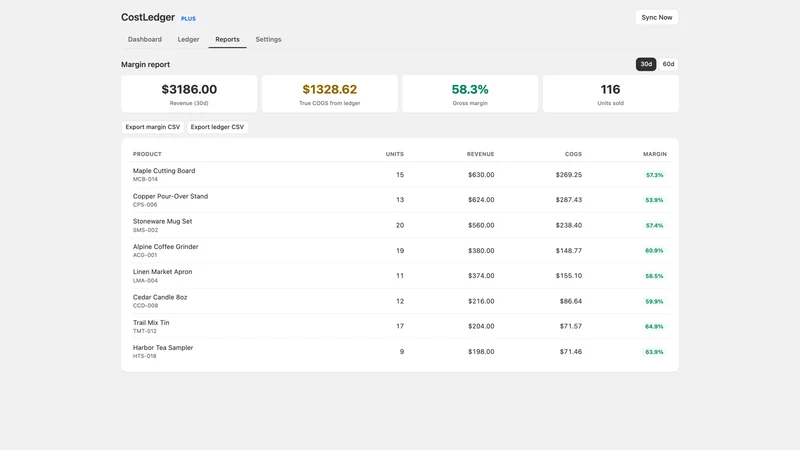Export ledger CSV file
This screenshot has height=450, width=800.
click(x=217, y=127)
